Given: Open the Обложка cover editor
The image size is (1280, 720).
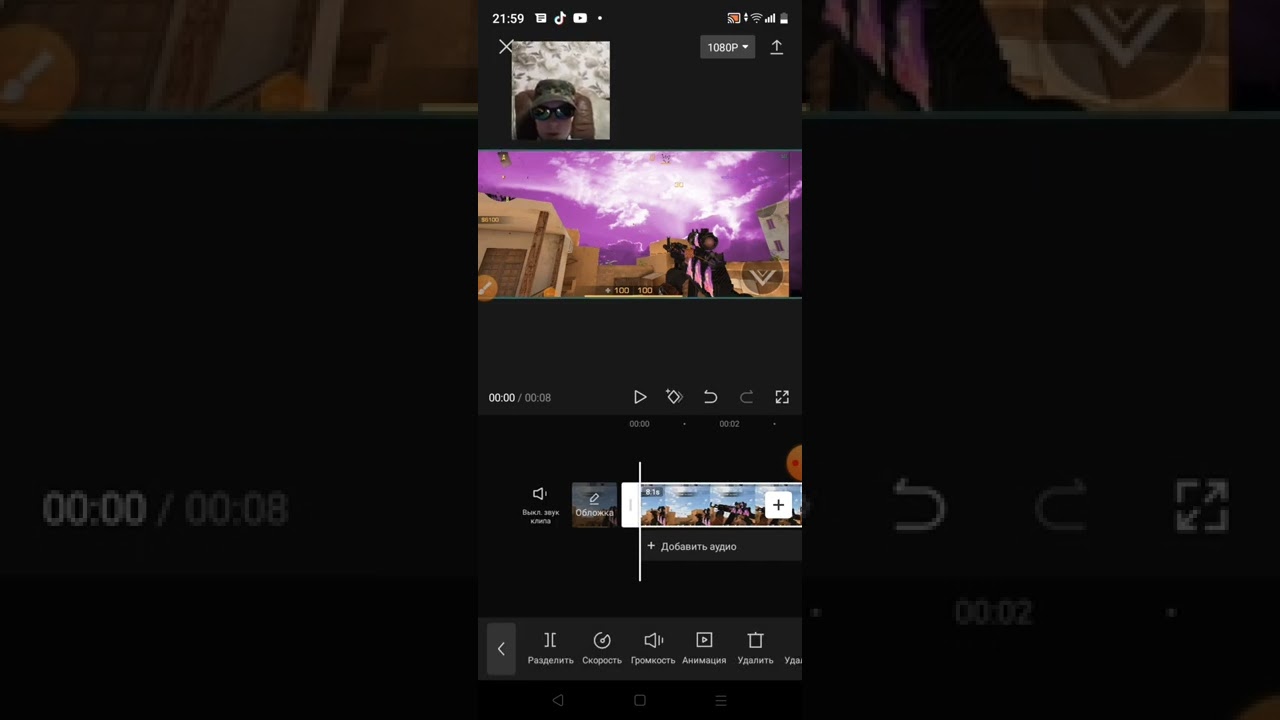Looking at the screenshot, I should 594,505.
